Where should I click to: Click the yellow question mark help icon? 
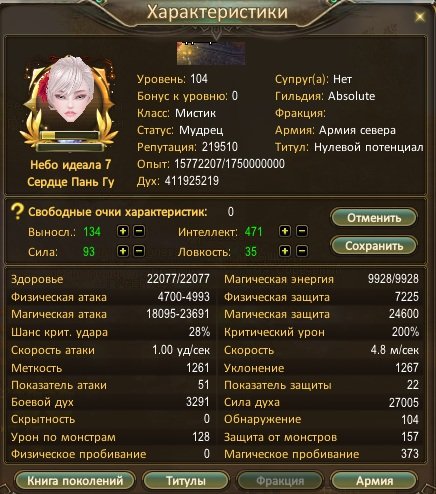coord(17,212)
